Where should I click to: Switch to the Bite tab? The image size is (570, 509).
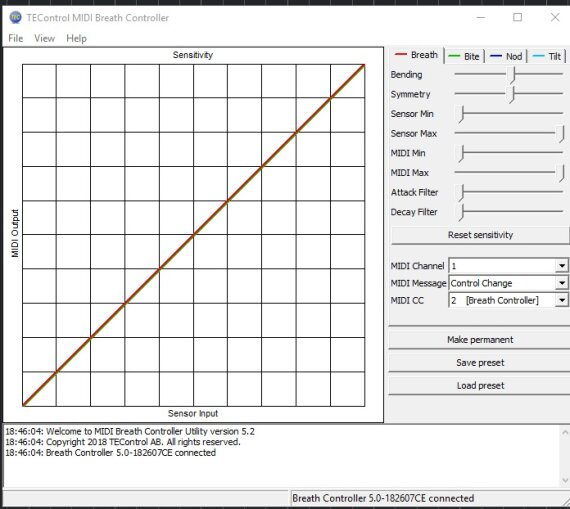click(x=464, y=56)
